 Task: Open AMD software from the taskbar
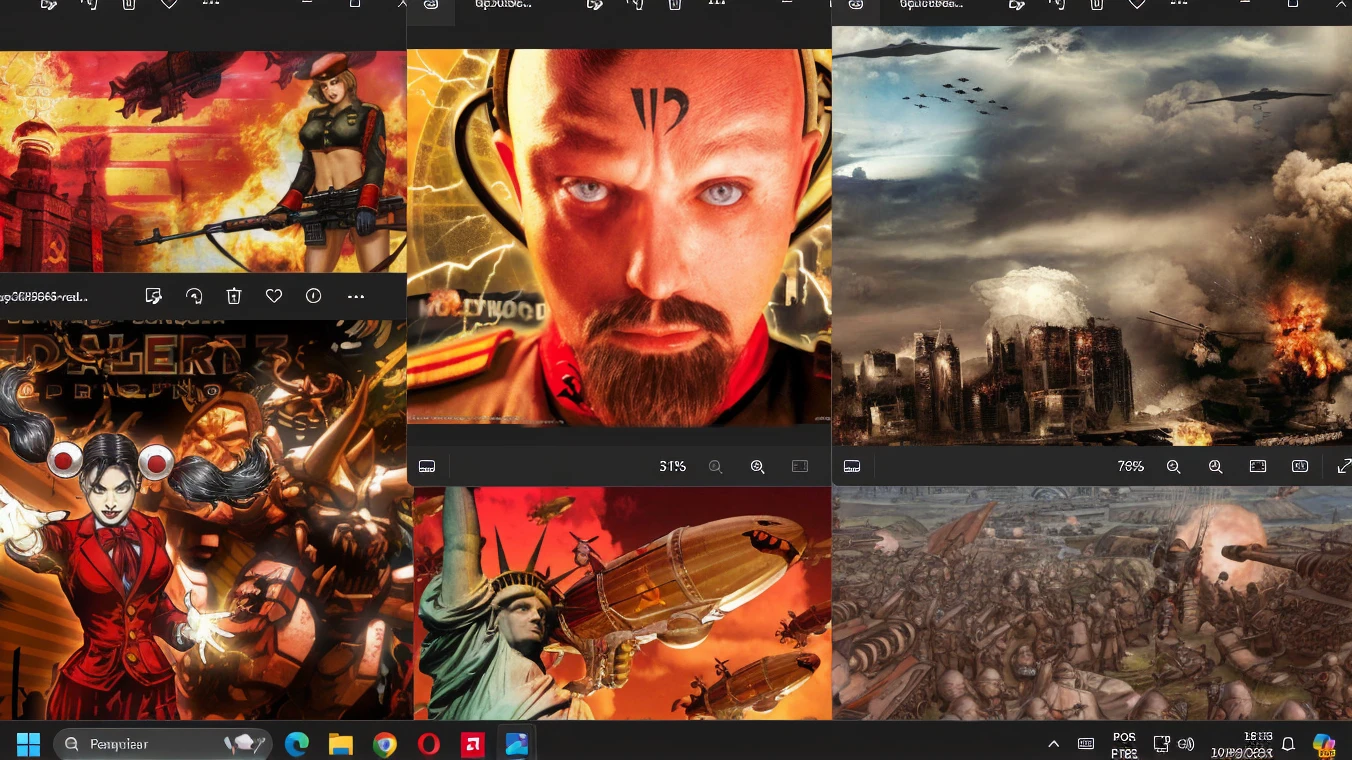(x=473, y=744)
